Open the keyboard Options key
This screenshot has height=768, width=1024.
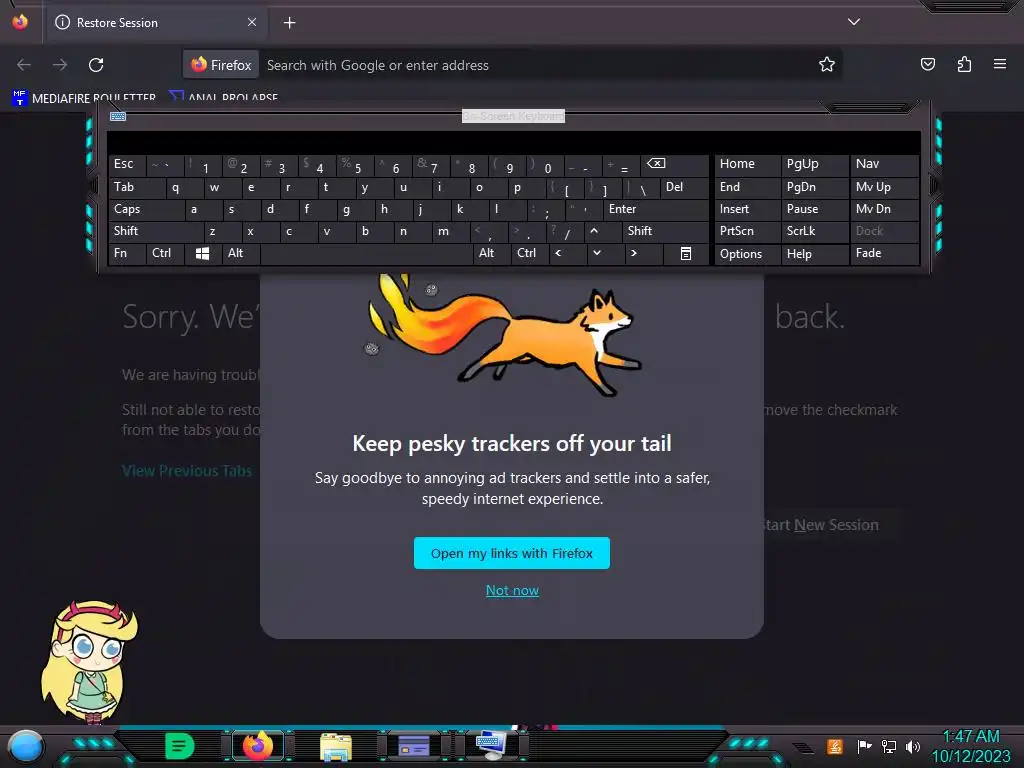click(748, 254)
